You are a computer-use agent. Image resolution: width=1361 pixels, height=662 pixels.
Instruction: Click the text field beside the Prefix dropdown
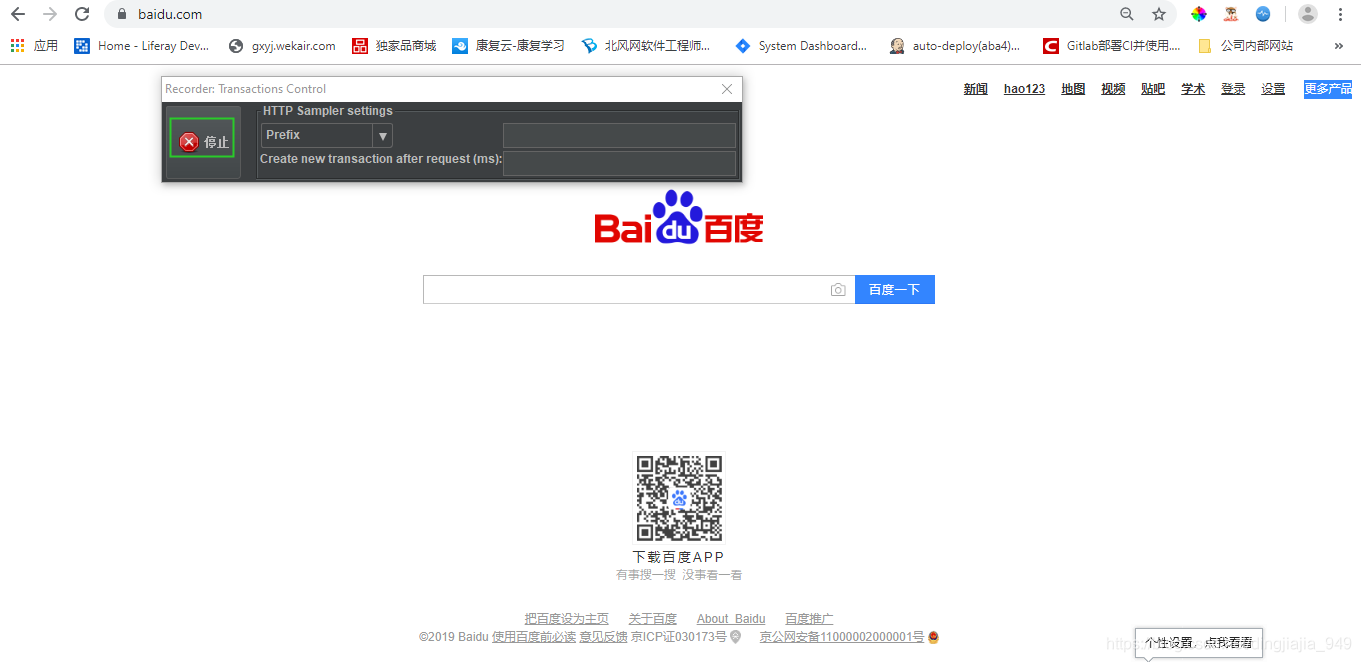tap(619, 135)
